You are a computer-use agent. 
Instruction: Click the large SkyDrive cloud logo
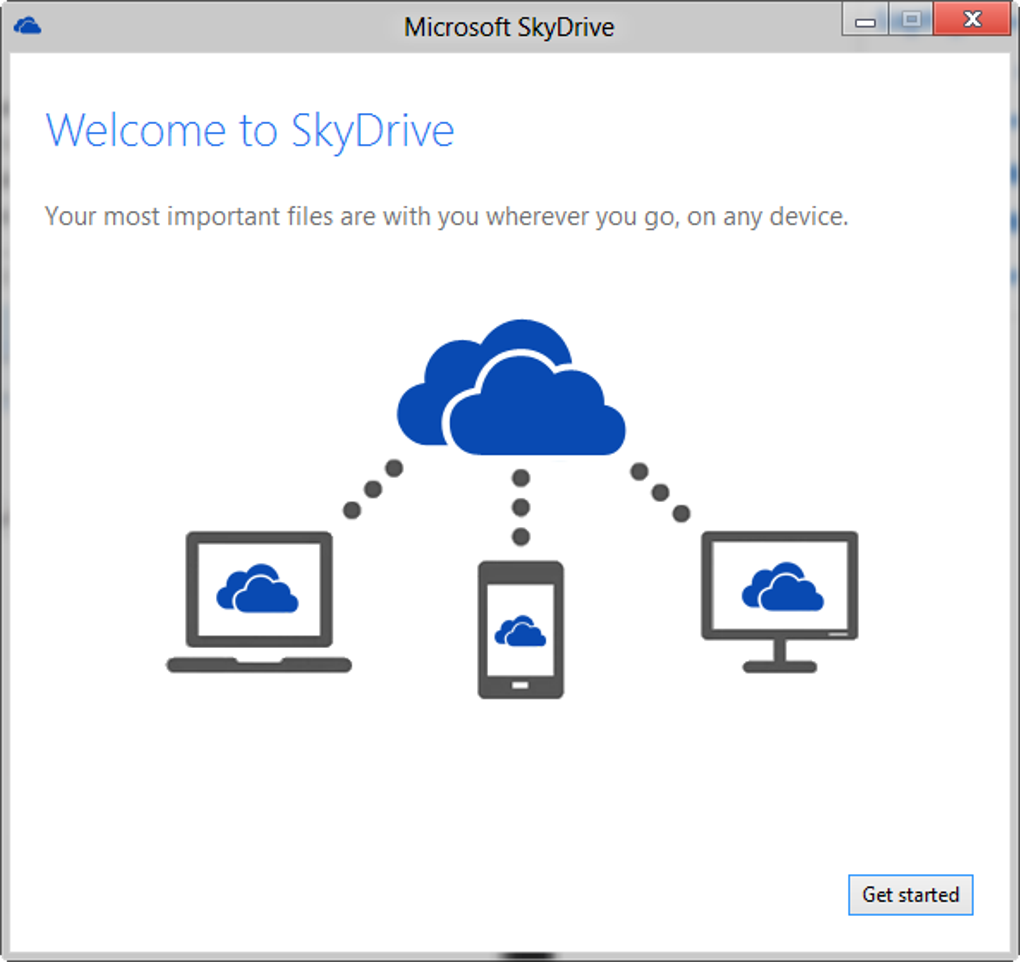click(511, 388)
